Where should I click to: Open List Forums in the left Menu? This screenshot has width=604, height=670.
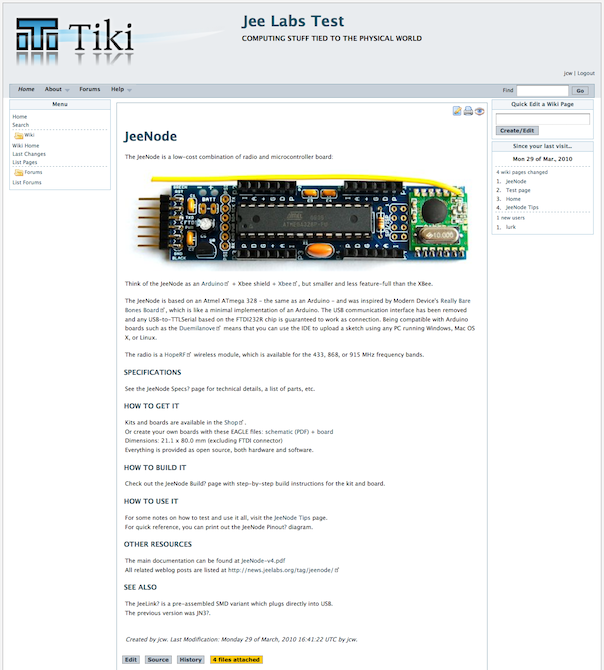coord(27,182)
